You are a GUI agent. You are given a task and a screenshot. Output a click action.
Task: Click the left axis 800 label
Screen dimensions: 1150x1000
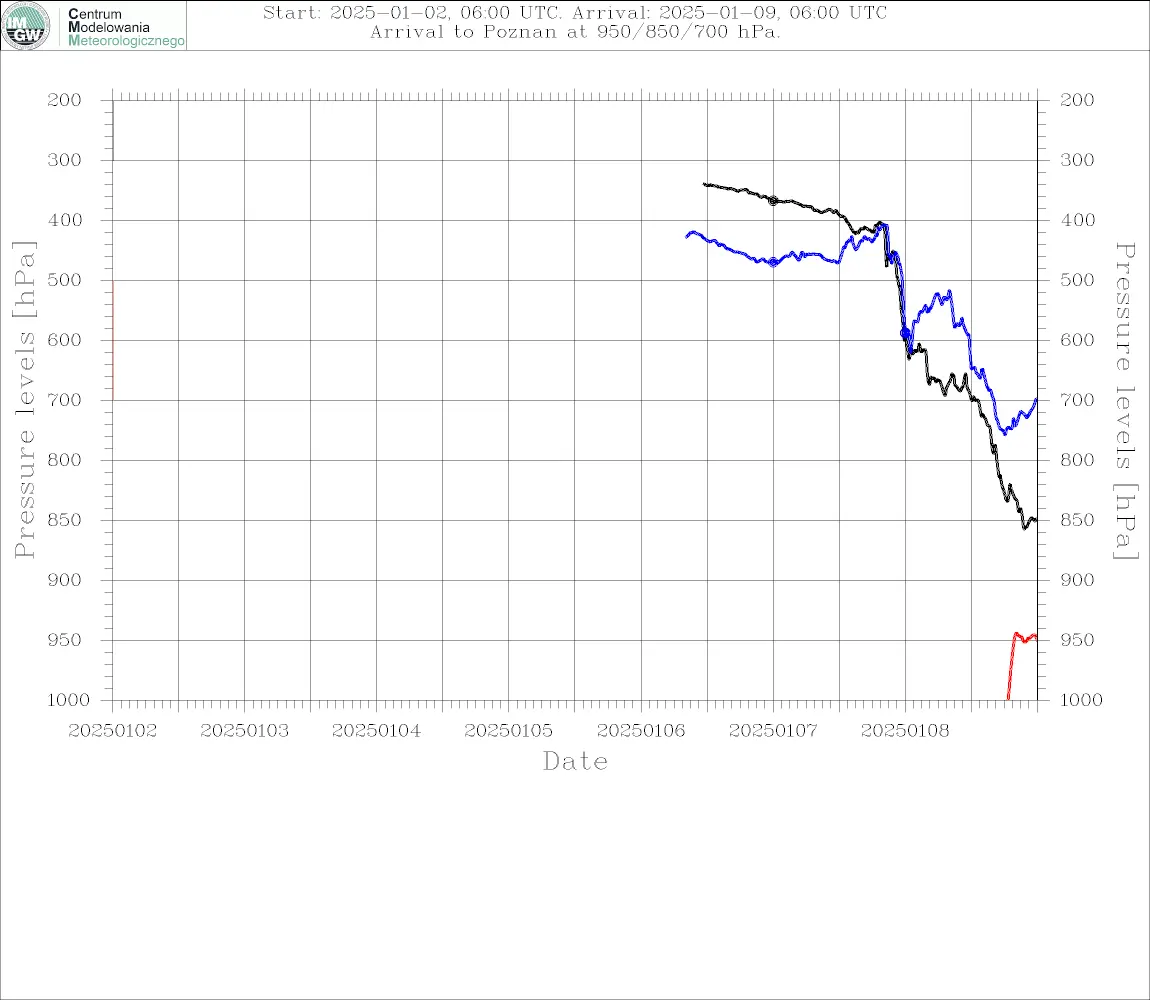coord(65,460)
